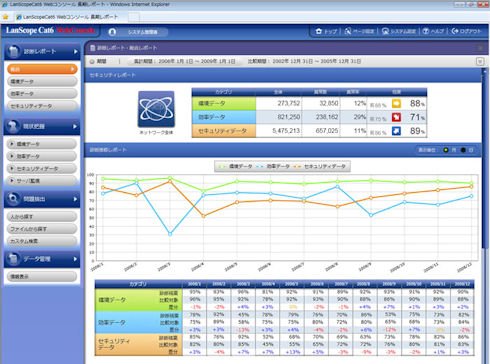The width and height of the screenshot is (490, 364).
Task: Click the ヘルプ link
Action: 437,31
